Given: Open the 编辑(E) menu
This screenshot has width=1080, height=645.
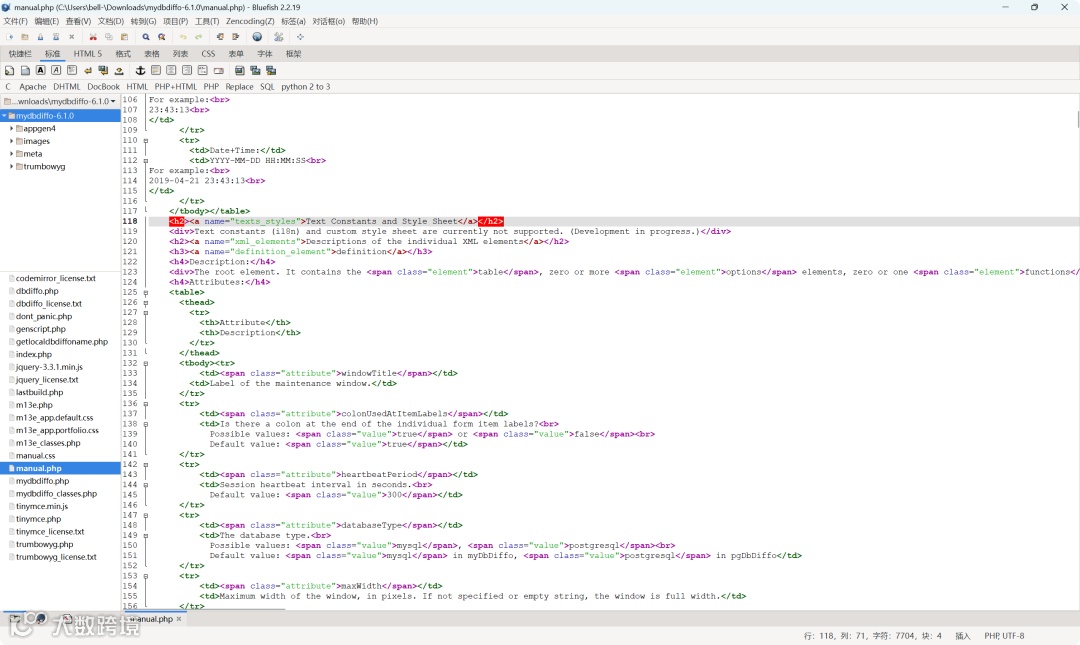Looking at the screenshot, I should point(47,21).
